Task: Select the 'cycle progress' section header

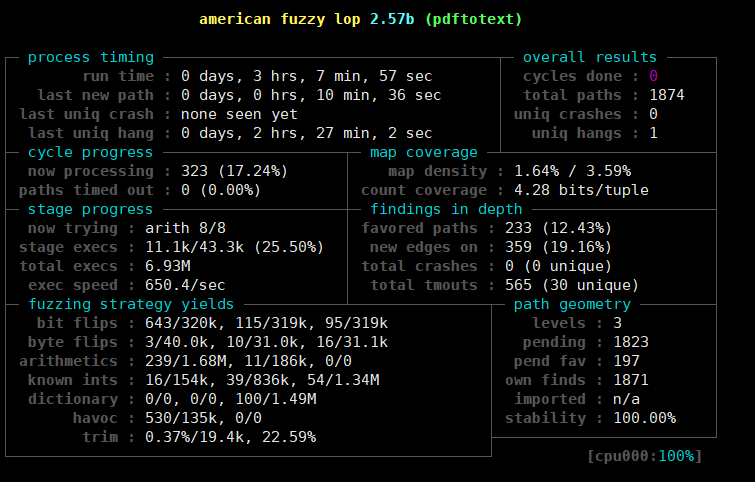Action: click(90, 152)
